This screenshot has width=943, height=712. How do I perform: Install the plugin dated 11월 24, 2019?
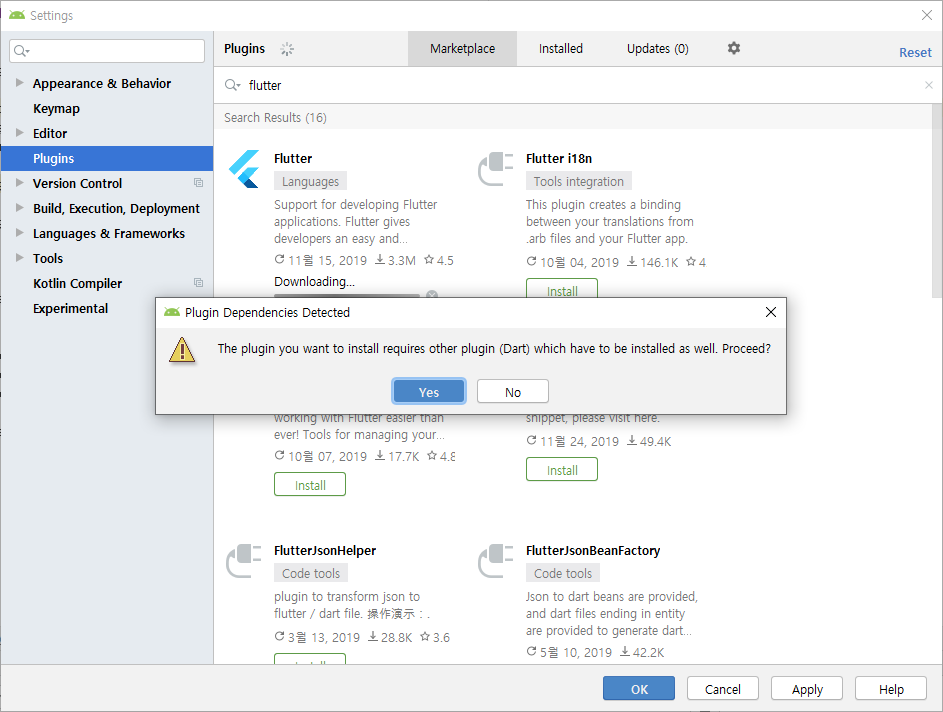pos(562,470)
